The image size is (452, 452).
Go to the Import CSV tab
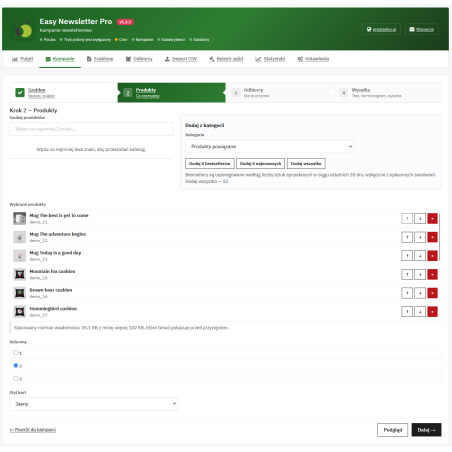click(181, 59)
